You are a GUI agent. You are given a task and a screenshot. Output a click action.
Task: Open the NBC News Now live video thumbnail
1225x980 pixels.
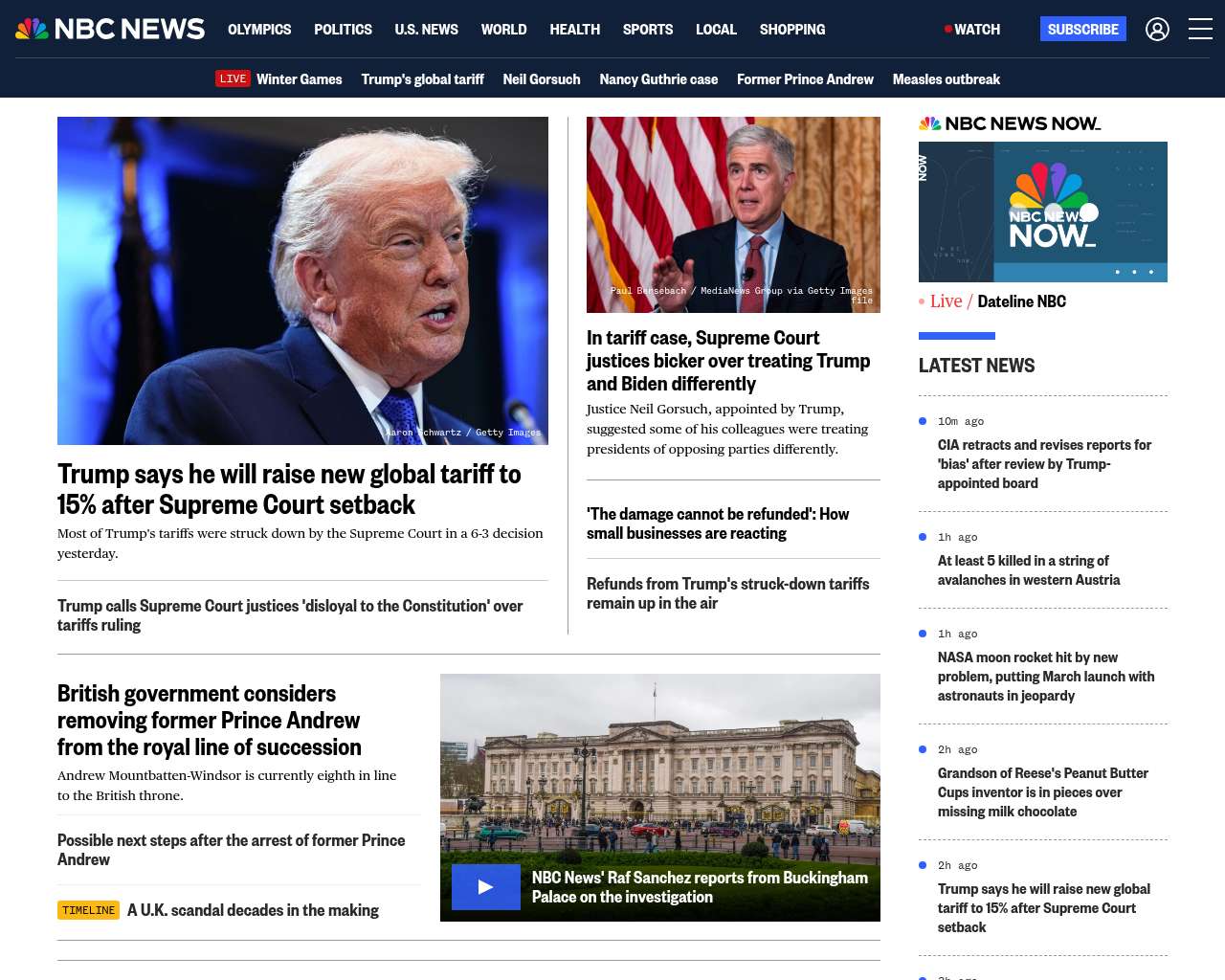1042,212
